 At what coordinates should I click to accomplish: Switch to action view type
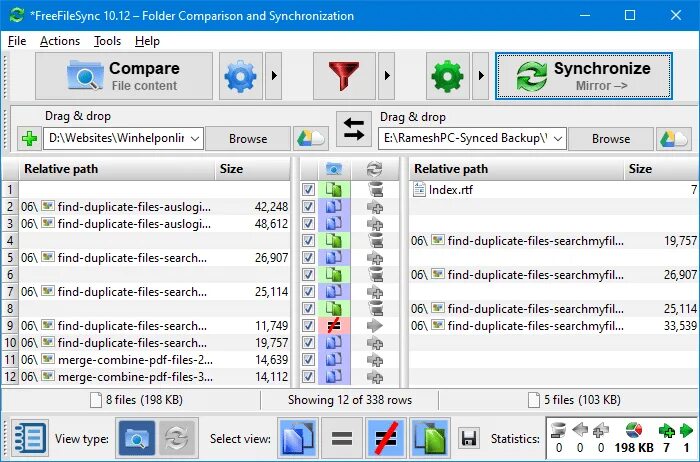(177, 438)
